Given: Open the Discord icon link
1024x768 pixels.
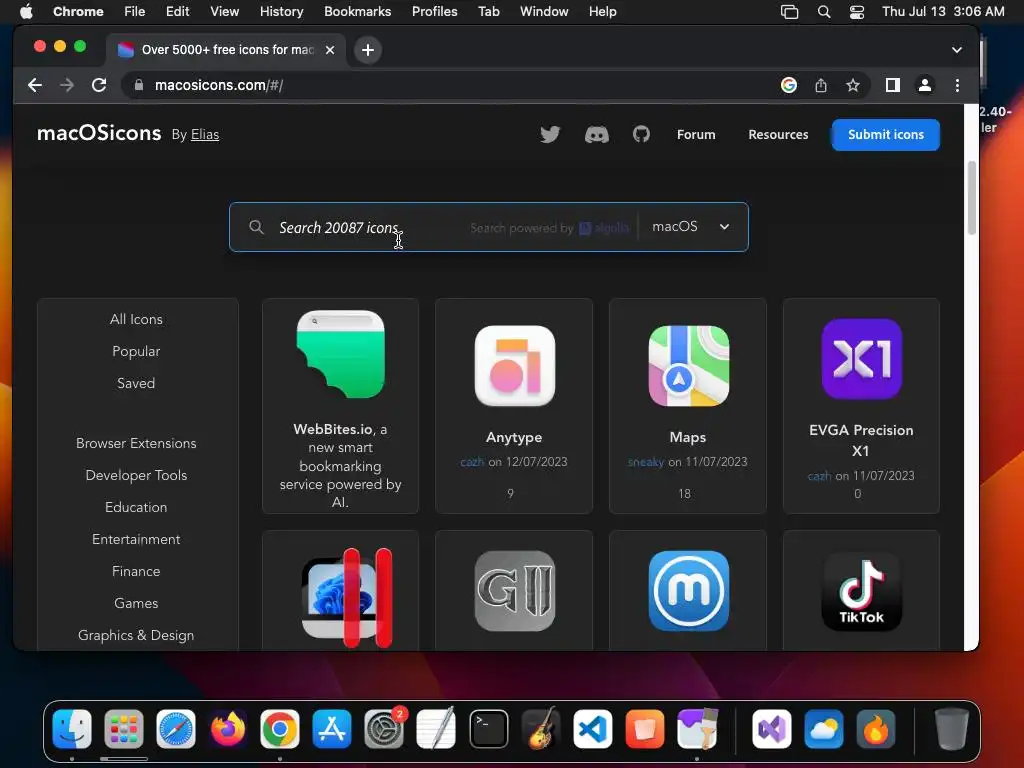Looking at the screenshot, I should click(x=596, y=135).
